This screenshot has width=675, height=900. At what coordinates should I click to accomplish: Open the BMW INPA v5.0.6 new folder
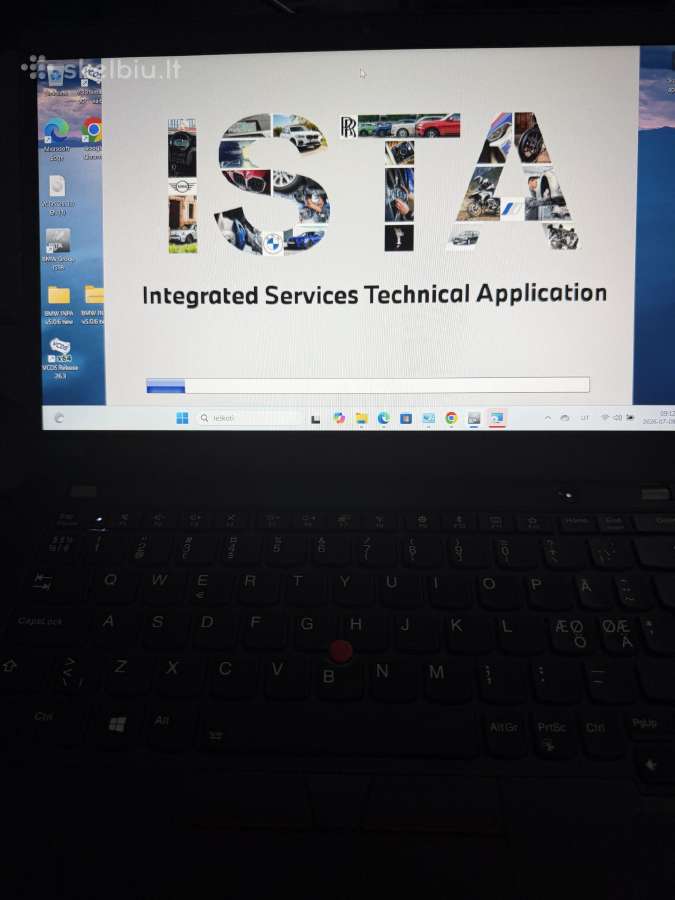(x=59, y=305)
